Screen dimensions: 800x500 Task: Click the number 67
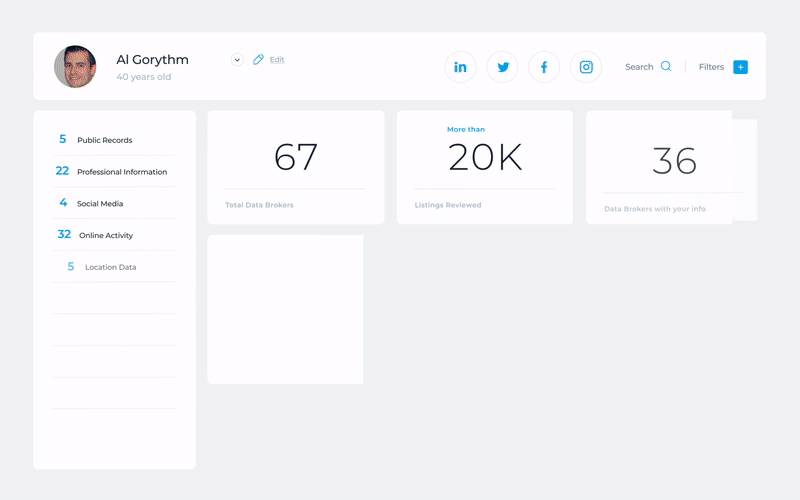(x=296, y=157)
